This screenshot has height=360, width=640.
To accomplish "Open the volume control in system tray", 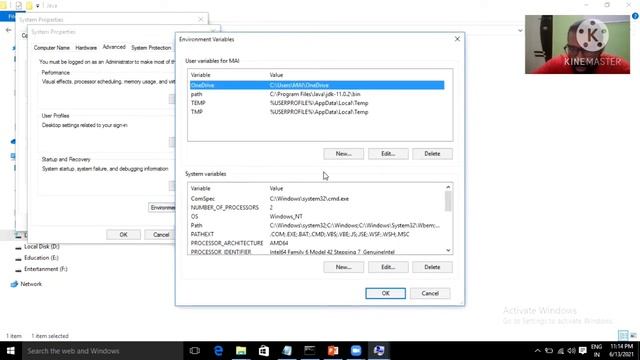I will pyautogui.click(x=571, y=351).
